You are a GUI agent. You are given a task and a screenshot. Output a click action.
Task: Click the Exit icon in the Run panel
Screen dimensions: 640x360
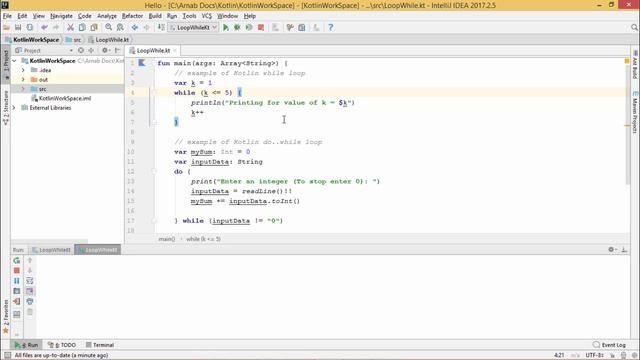tap(17, 301)
